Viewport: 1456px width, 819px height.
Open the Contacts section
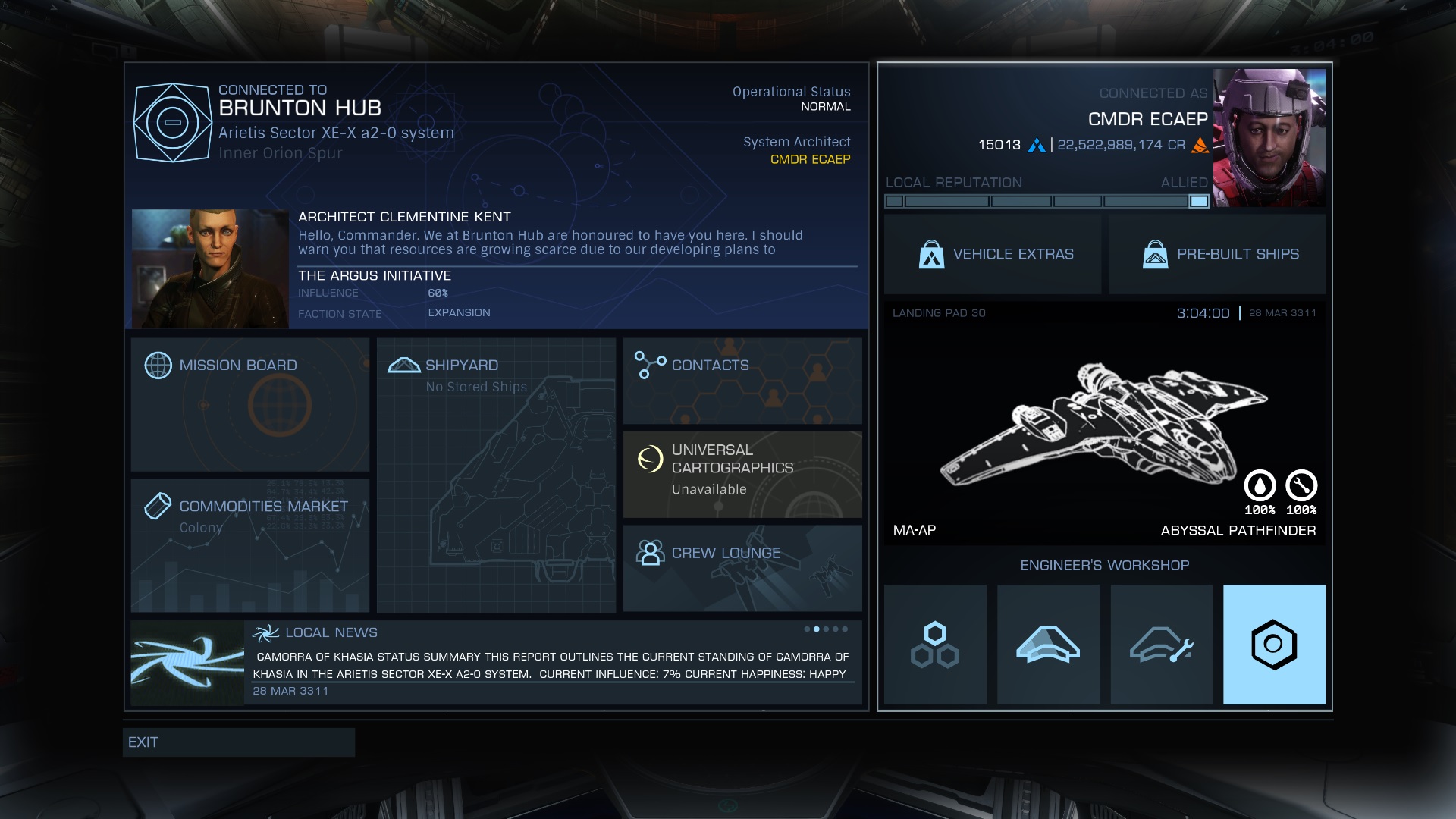(x=742, y=381)
